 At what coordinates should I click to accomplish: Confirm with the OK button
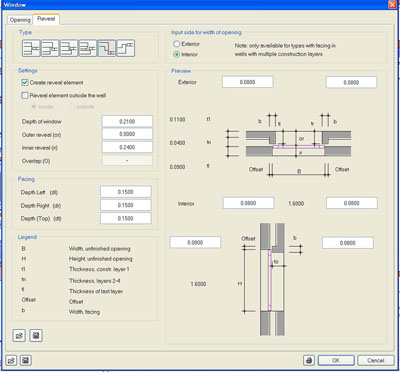tap(336, 360)
